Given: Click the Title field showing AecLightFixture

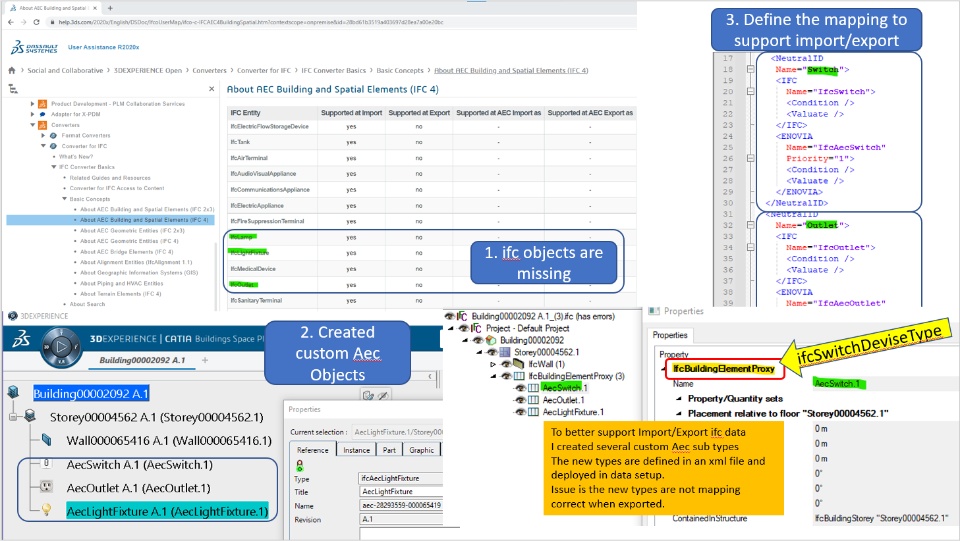Looking at the screenshot, I should tap(400, 491).
